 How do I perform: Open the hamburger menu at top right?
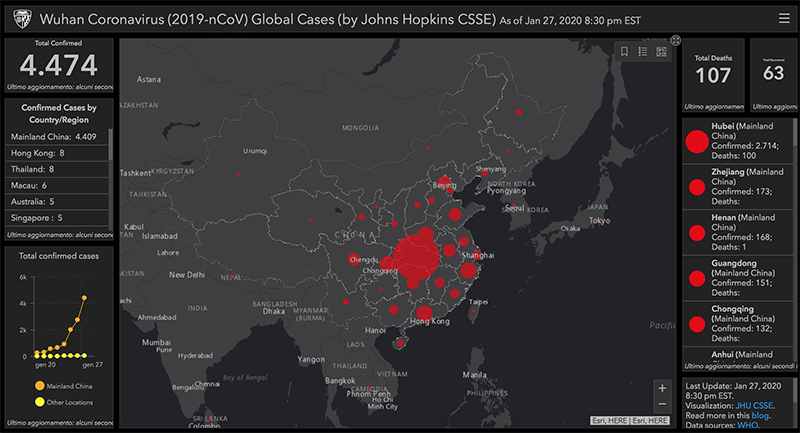784,18
